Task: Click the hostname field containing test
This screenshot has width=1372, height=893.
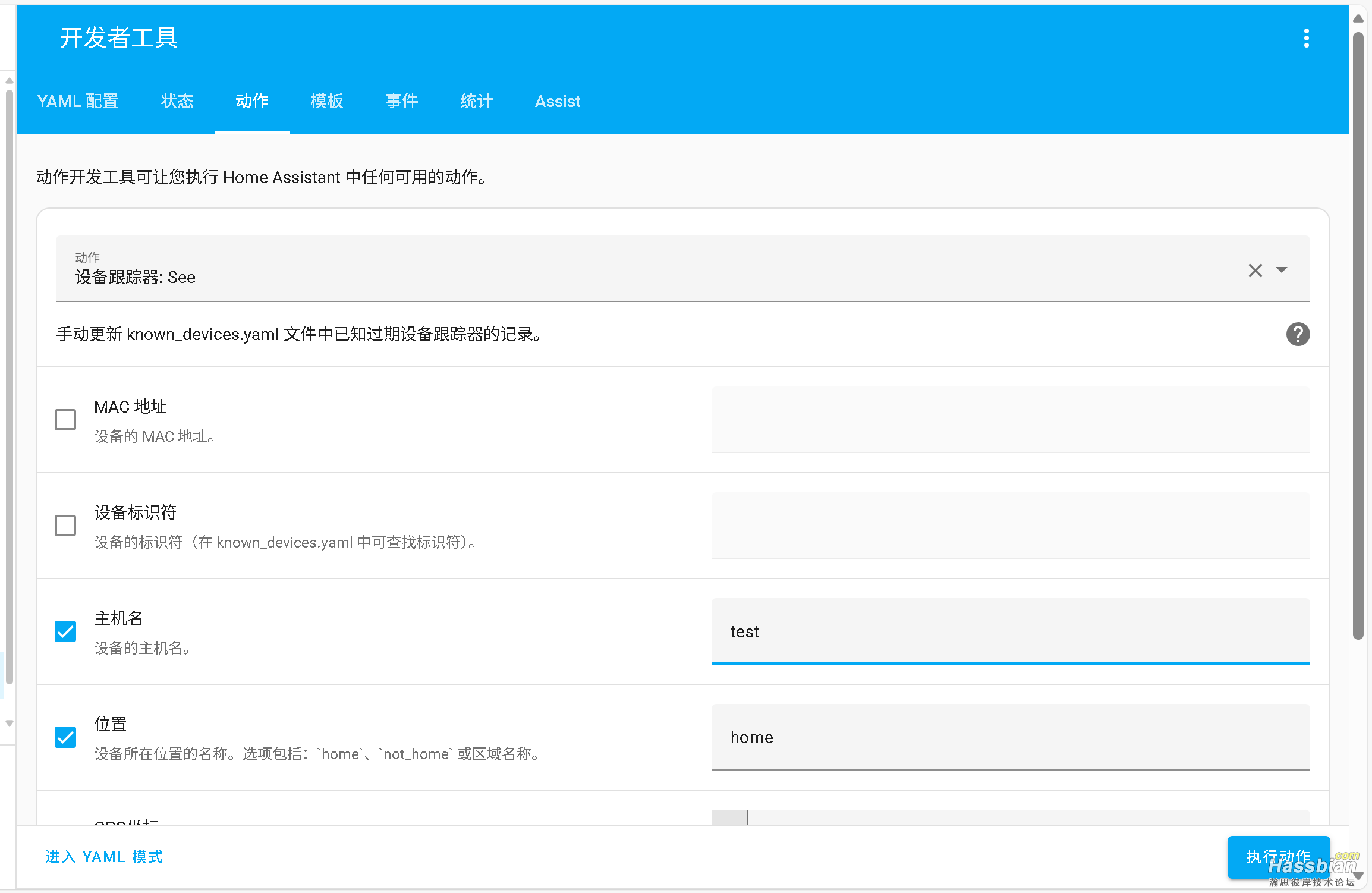Action: 1010,631
